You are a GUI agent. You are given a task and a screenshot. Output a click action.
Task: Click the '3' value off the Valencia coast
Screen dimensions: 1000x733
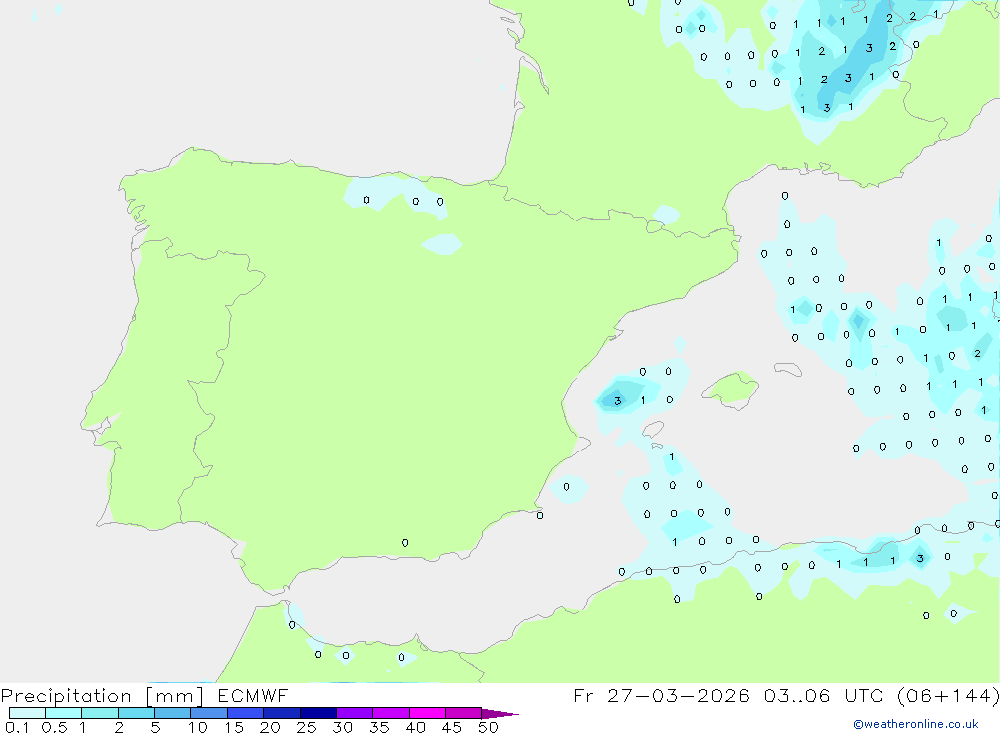point(617,401)
